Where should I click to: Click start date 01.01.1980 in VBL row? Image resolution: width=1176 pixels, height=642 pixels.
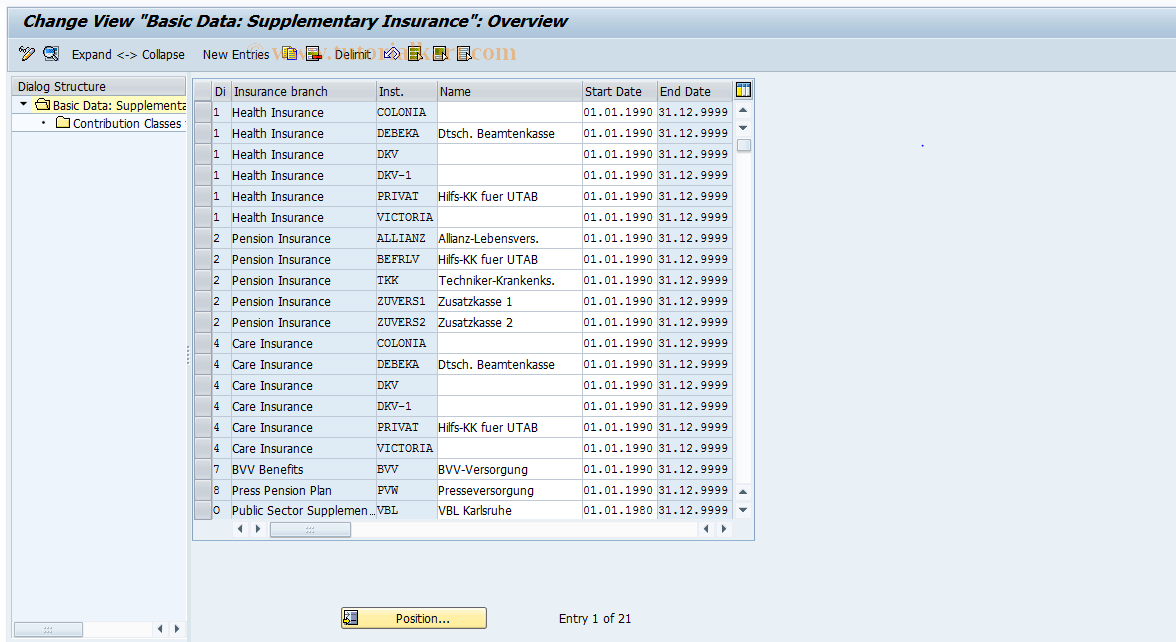[620, 510]
